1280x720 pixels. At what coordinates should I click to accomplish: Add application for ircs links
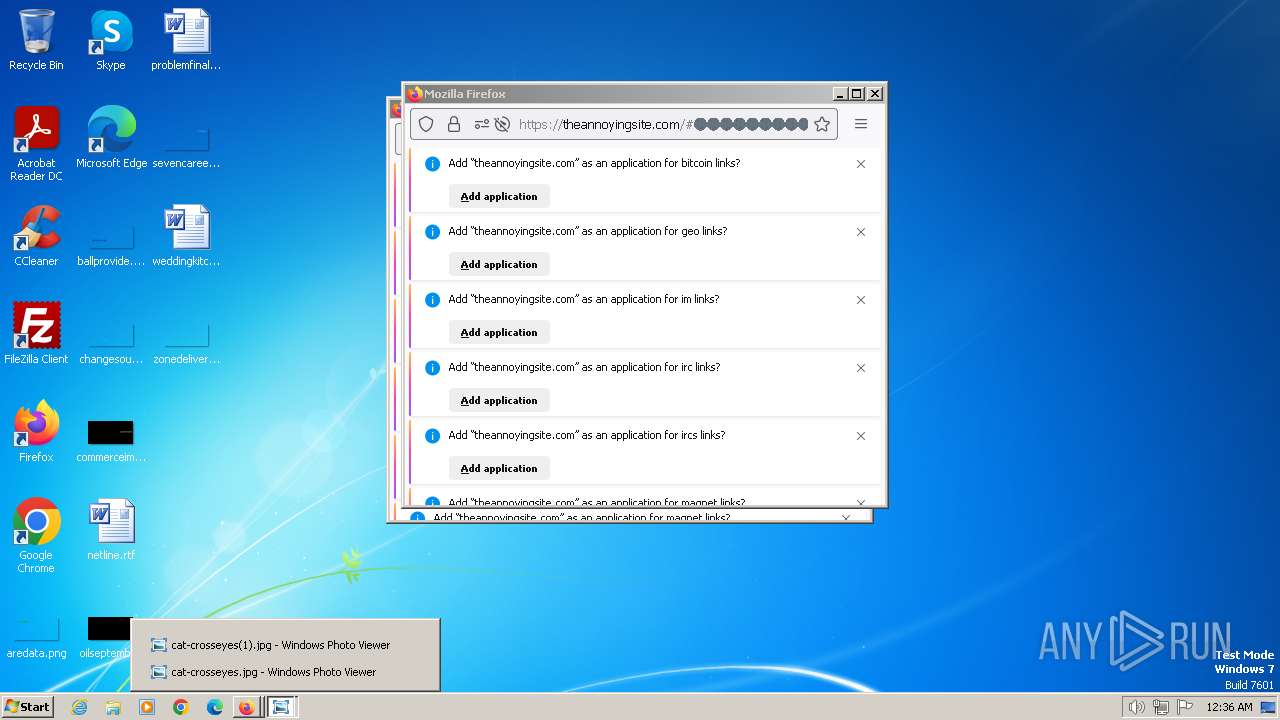499,469
